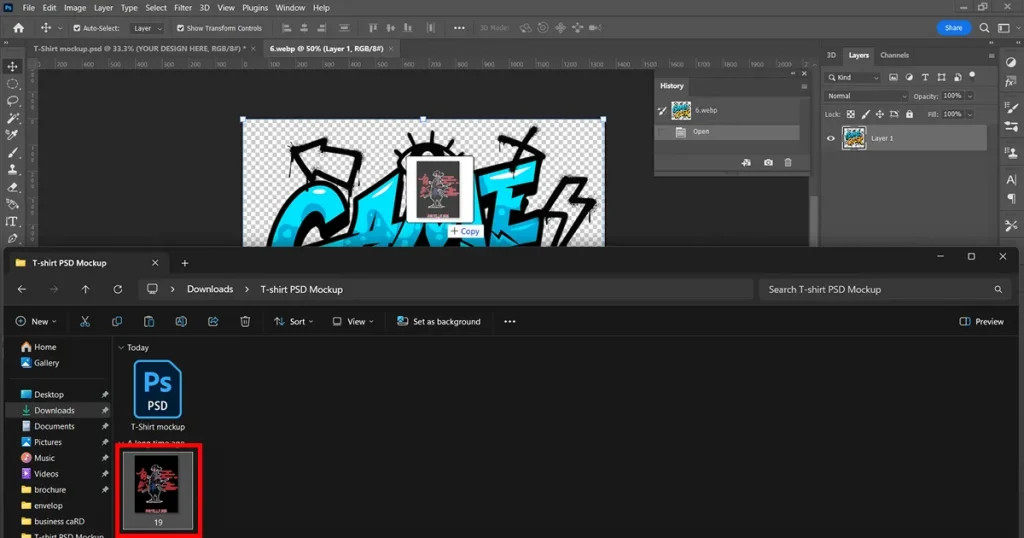Open Pictures in File Explorer sidebar
This screenshot has width=1024, height=538.
pos(48,442)
